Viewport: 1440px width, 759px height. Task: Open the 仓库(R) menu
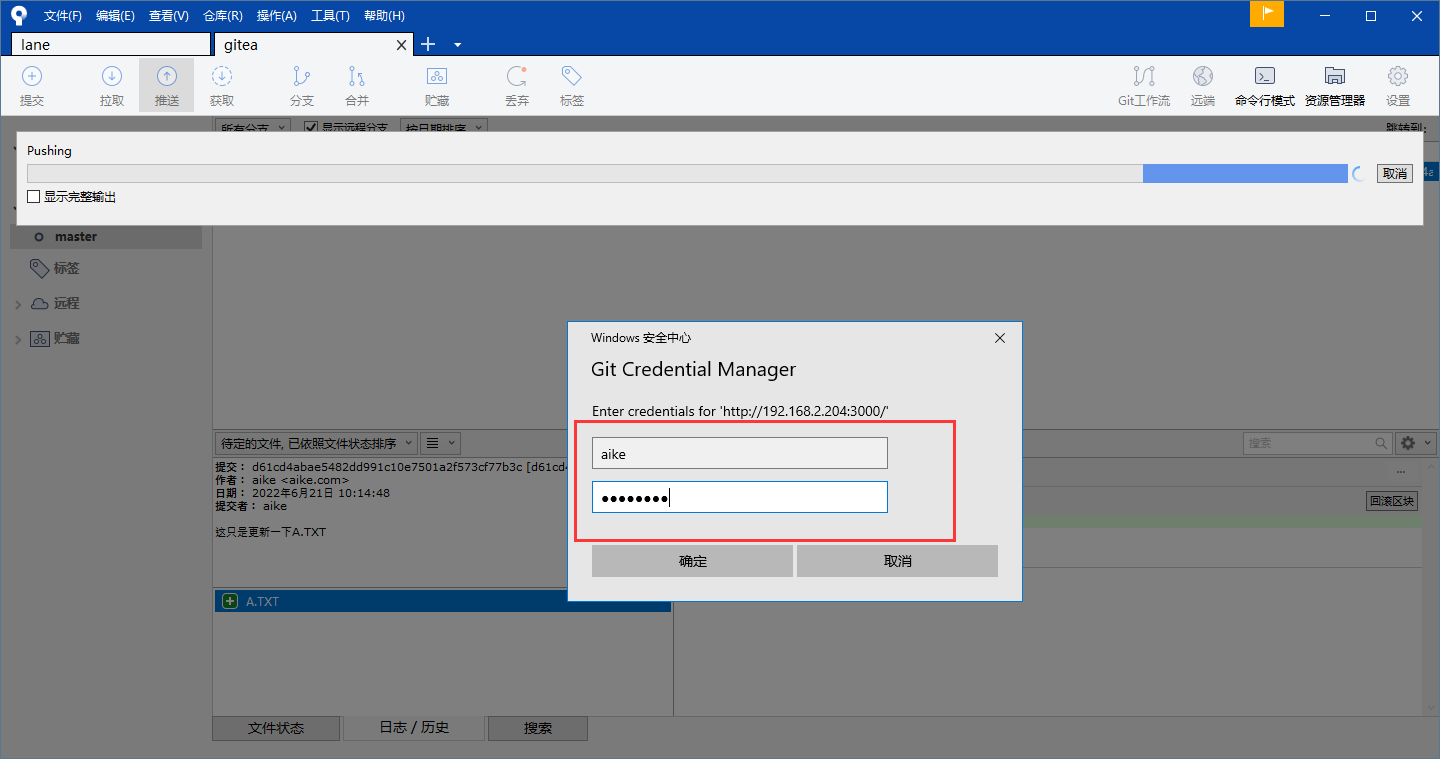222,15
